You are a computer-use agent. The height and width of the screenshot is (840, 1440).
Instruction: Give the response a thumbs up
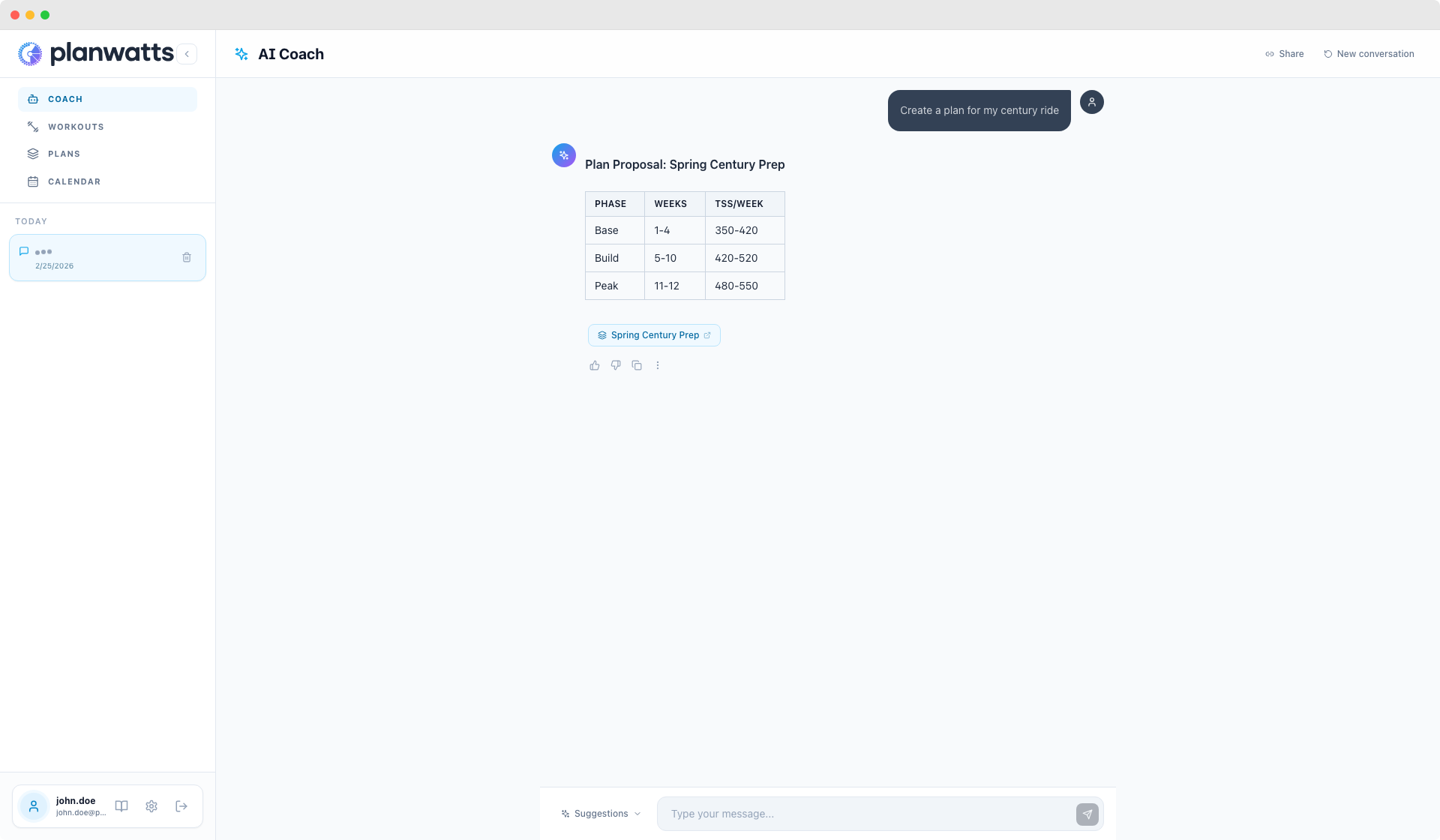click(x=595, y=365)
